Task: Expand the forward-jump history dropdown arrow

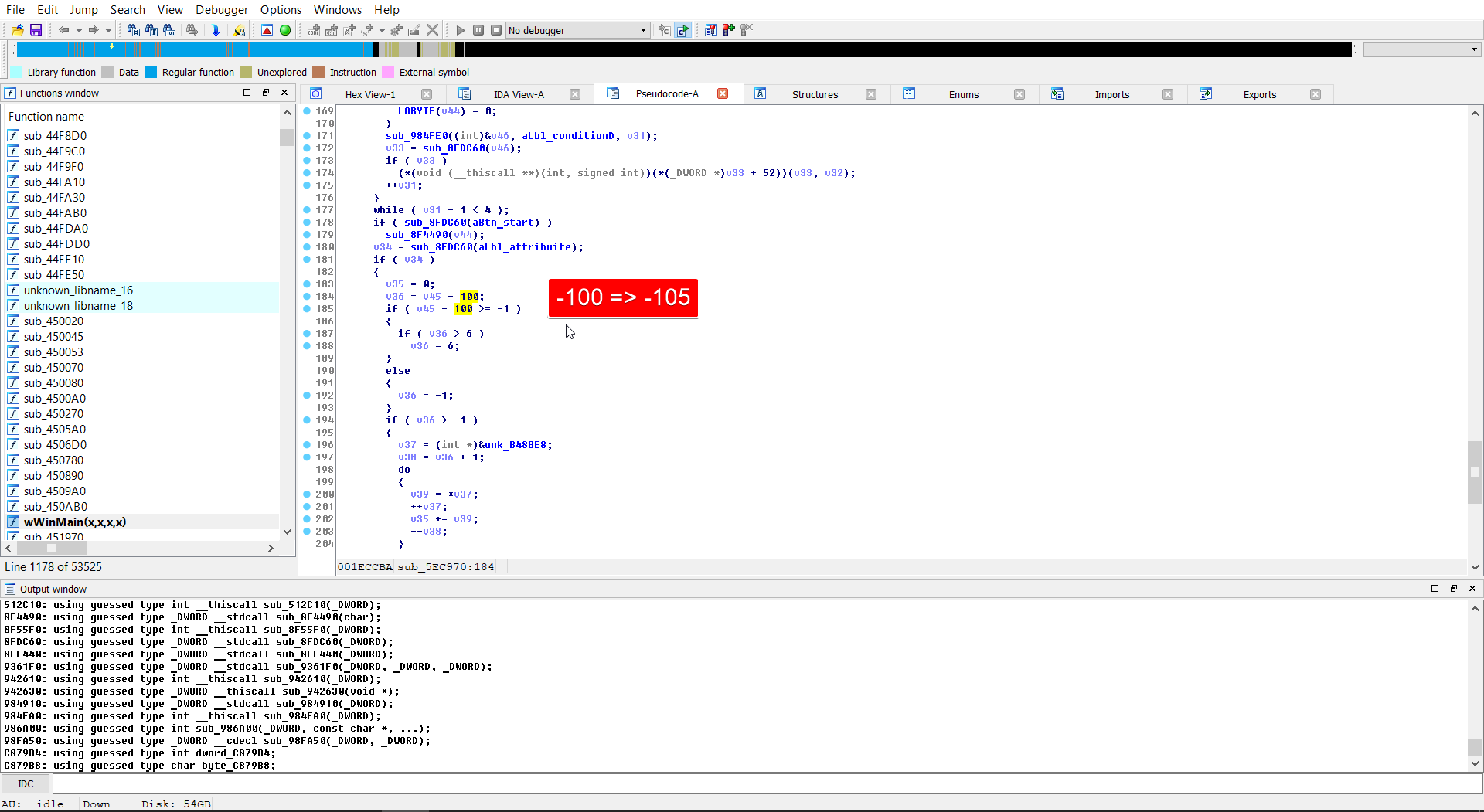Action: click(x=108, y=30)
